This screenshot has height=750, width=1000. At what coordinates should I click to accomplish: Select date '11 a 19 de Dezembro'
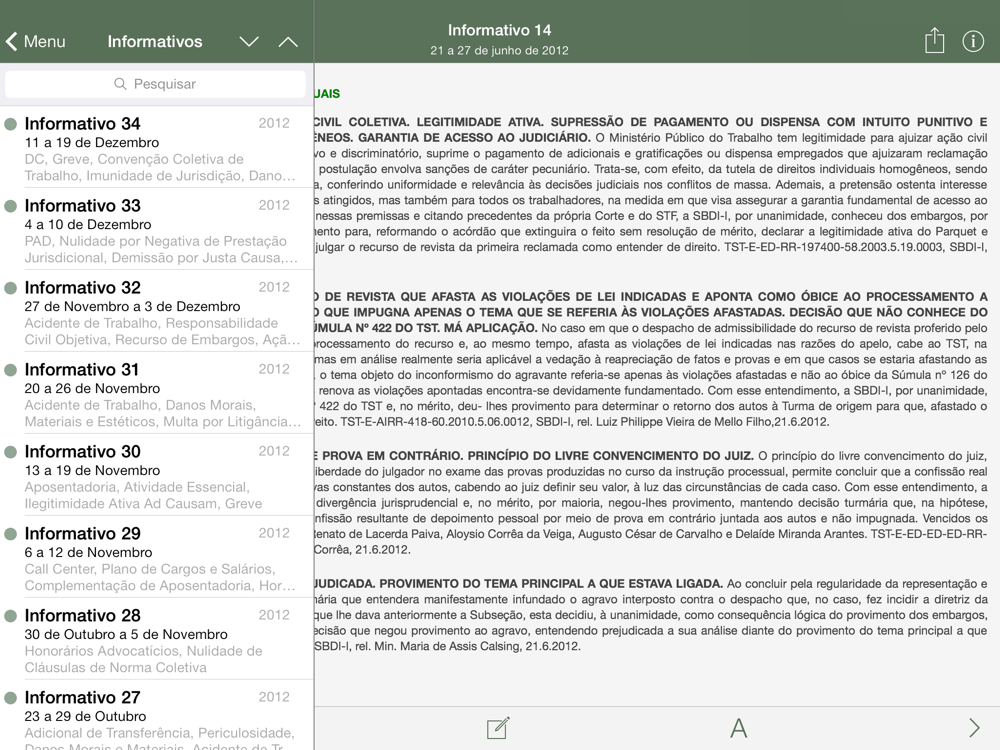pyautogui.click(x=92, y=142)
